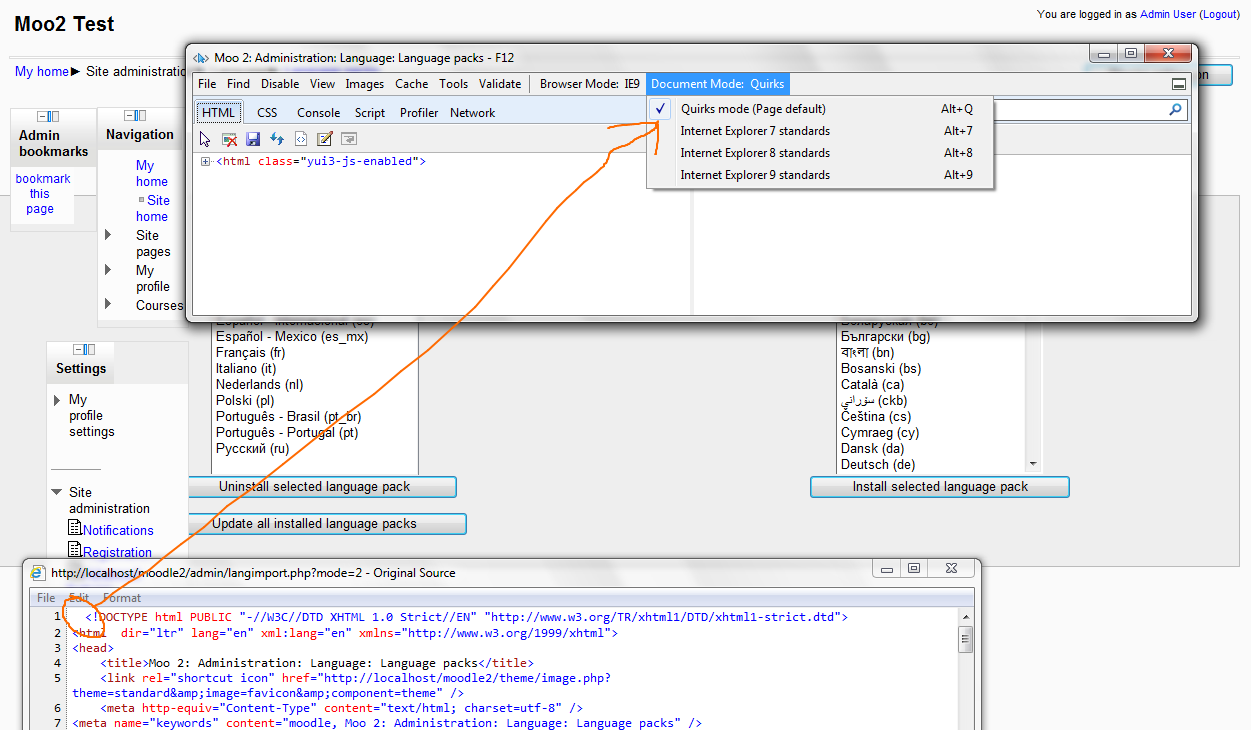Switch to the Network tab

472,113
